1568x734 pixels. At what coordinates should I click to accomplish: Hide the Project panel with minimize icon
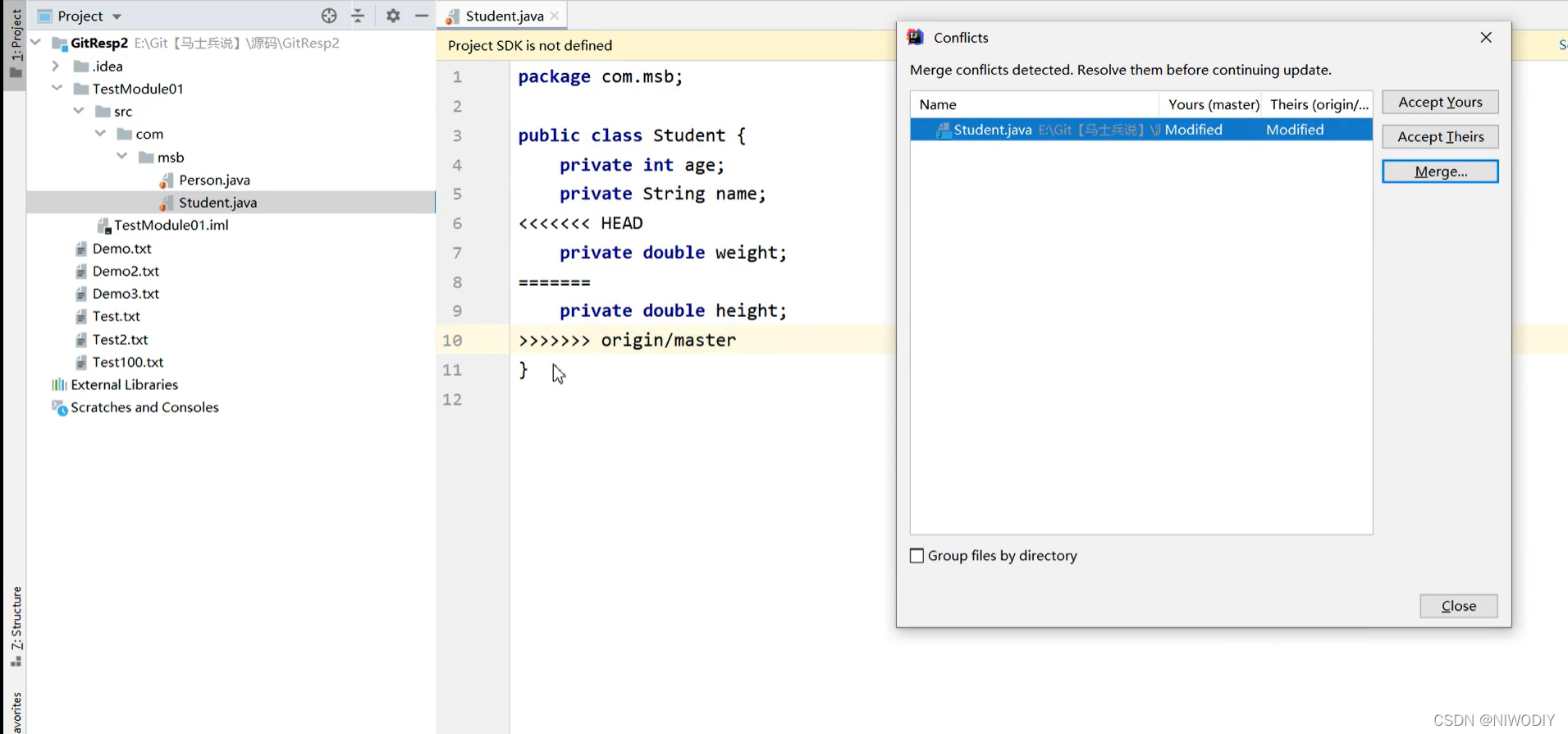tap(422, 16)
